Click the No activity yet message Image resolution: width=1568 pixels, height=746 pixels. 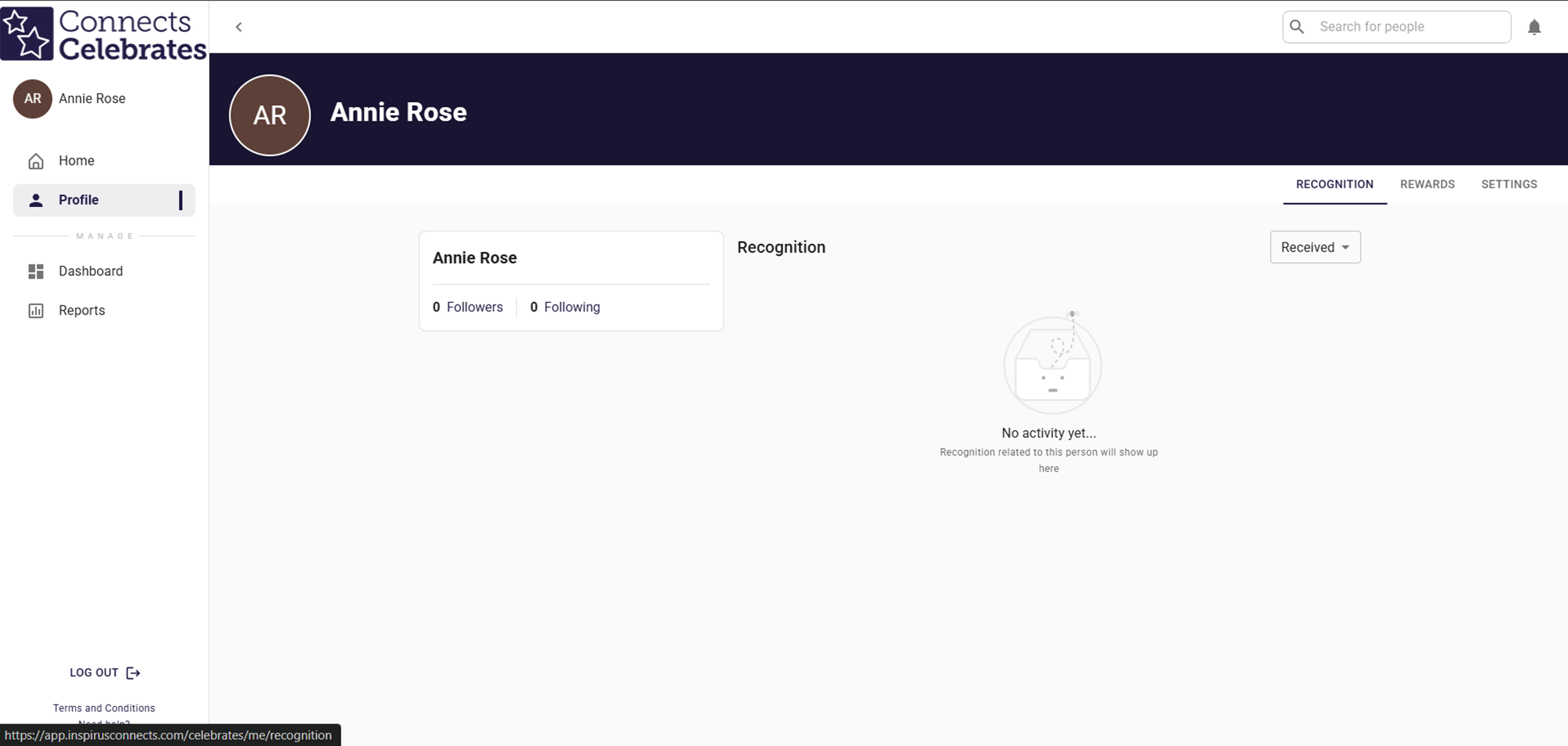[1049, 433]
